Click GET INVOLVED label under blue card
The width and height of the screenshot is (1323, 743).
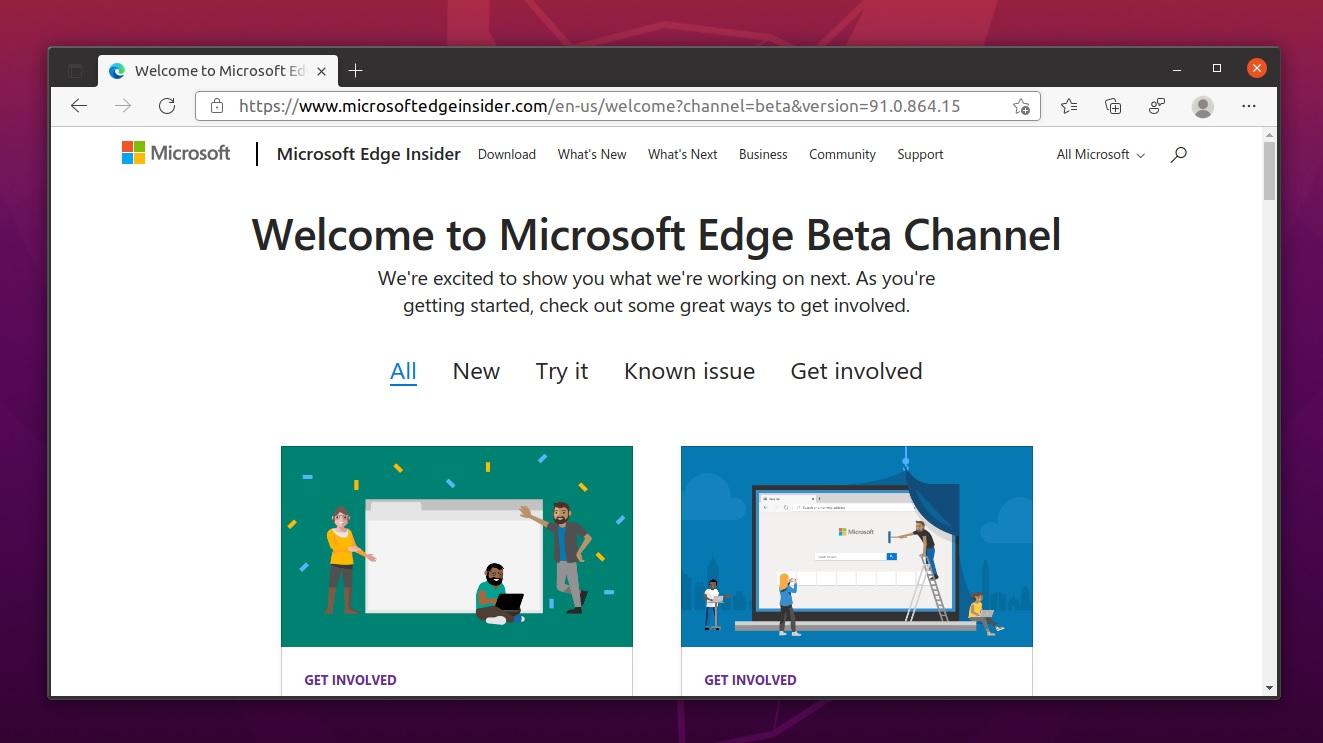tap(750, 680)
